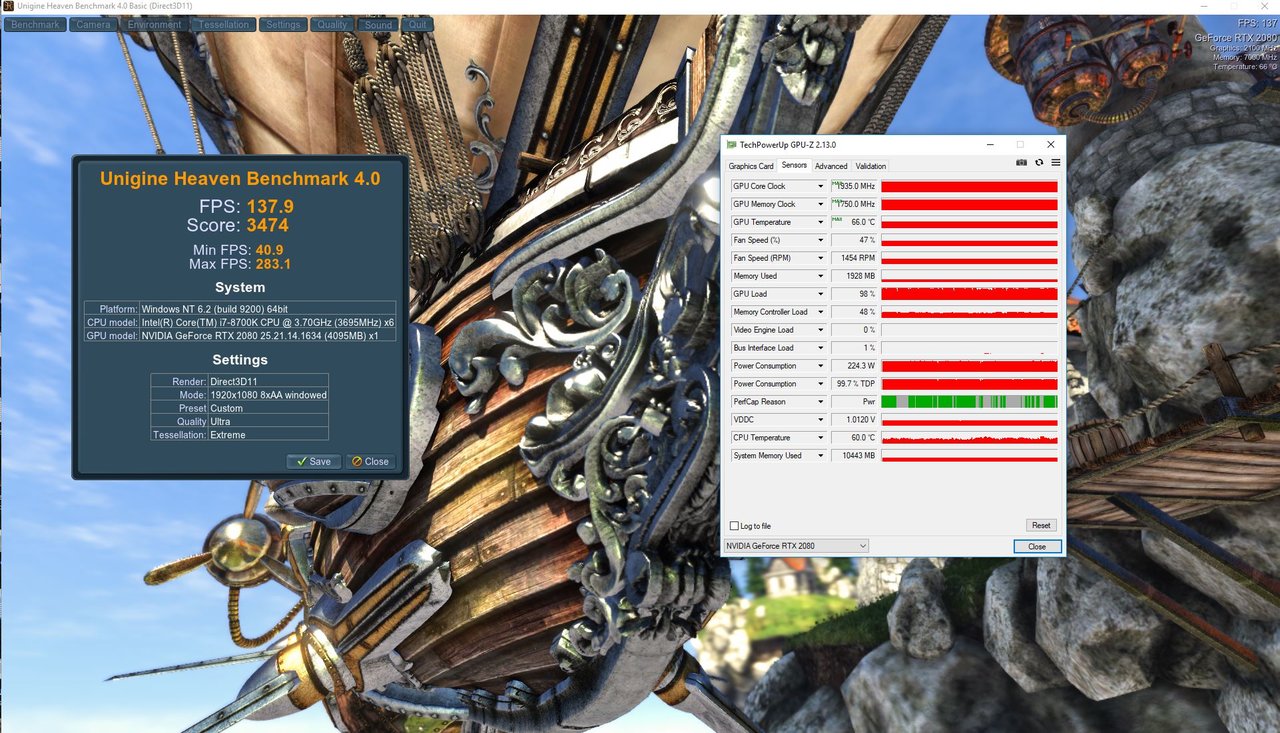The height and width of the screenshot is (733, 1280).
Task: Open the Advanced tab in GPU-Z
Action: coord(831,166)
